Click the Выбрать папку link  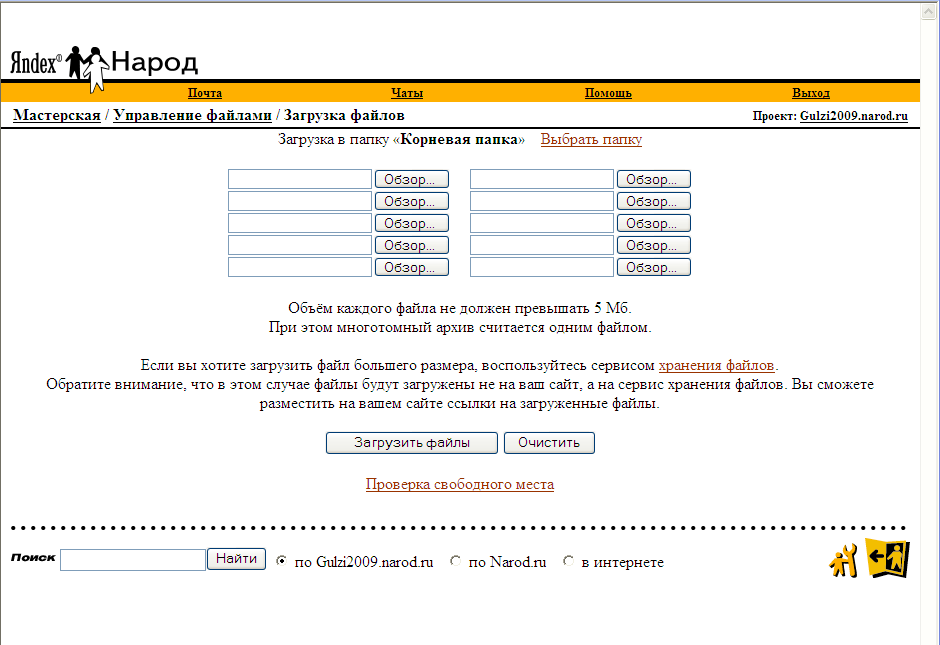(591, 139)
